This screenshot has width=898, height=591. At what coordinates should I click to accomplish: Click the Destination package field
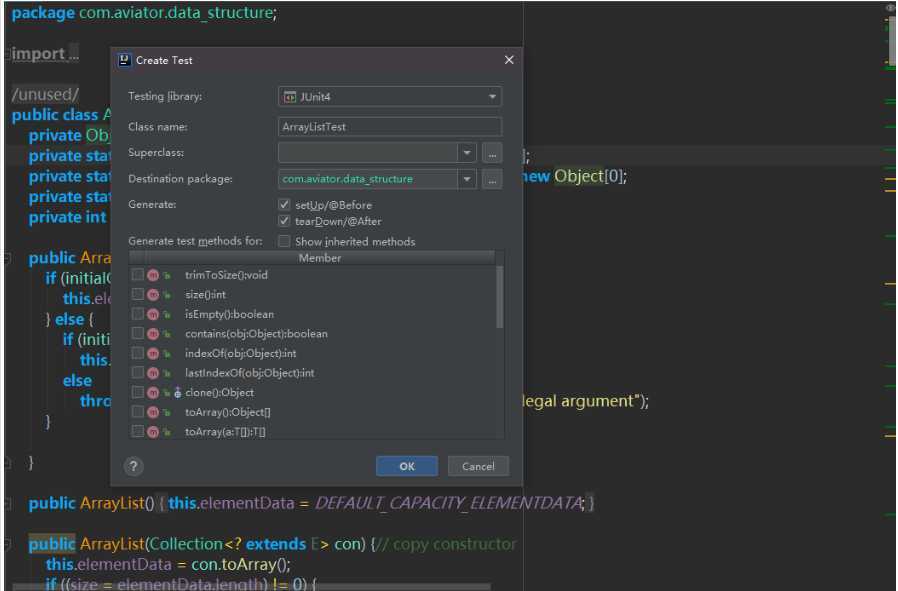[368, 179]
